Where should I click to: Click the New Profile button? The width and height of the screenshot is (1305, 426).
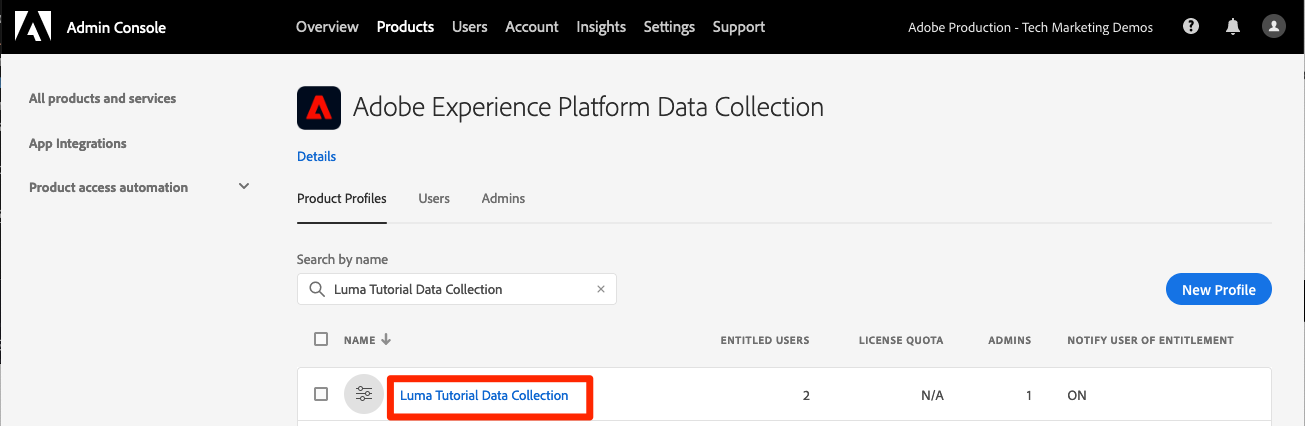[x=1218, y=290]
